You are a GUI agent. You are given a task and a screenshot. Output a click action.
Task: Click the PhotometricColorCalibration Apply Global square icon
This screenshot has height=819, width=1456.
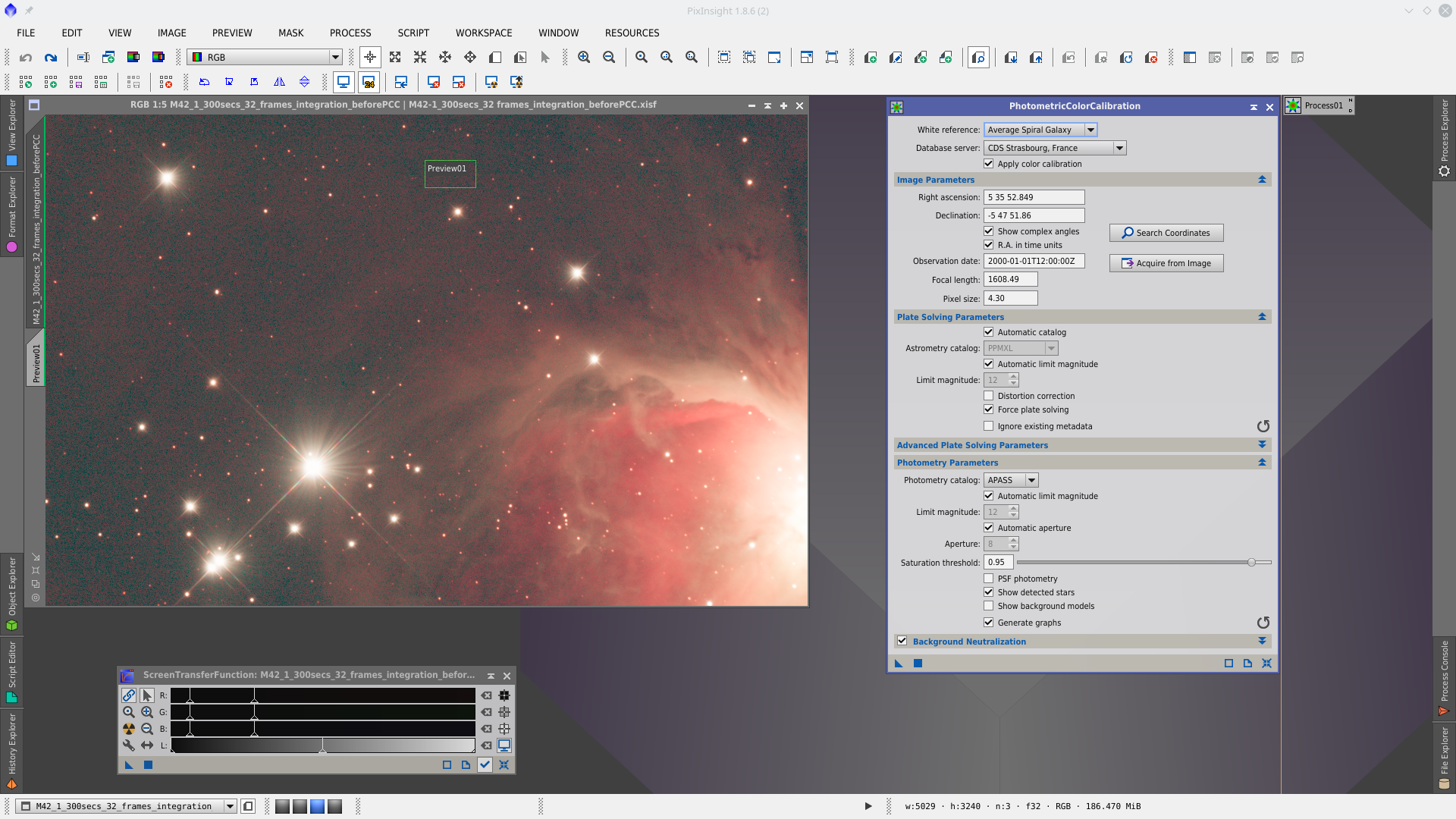pyautogui.click(x=918, y=664)
